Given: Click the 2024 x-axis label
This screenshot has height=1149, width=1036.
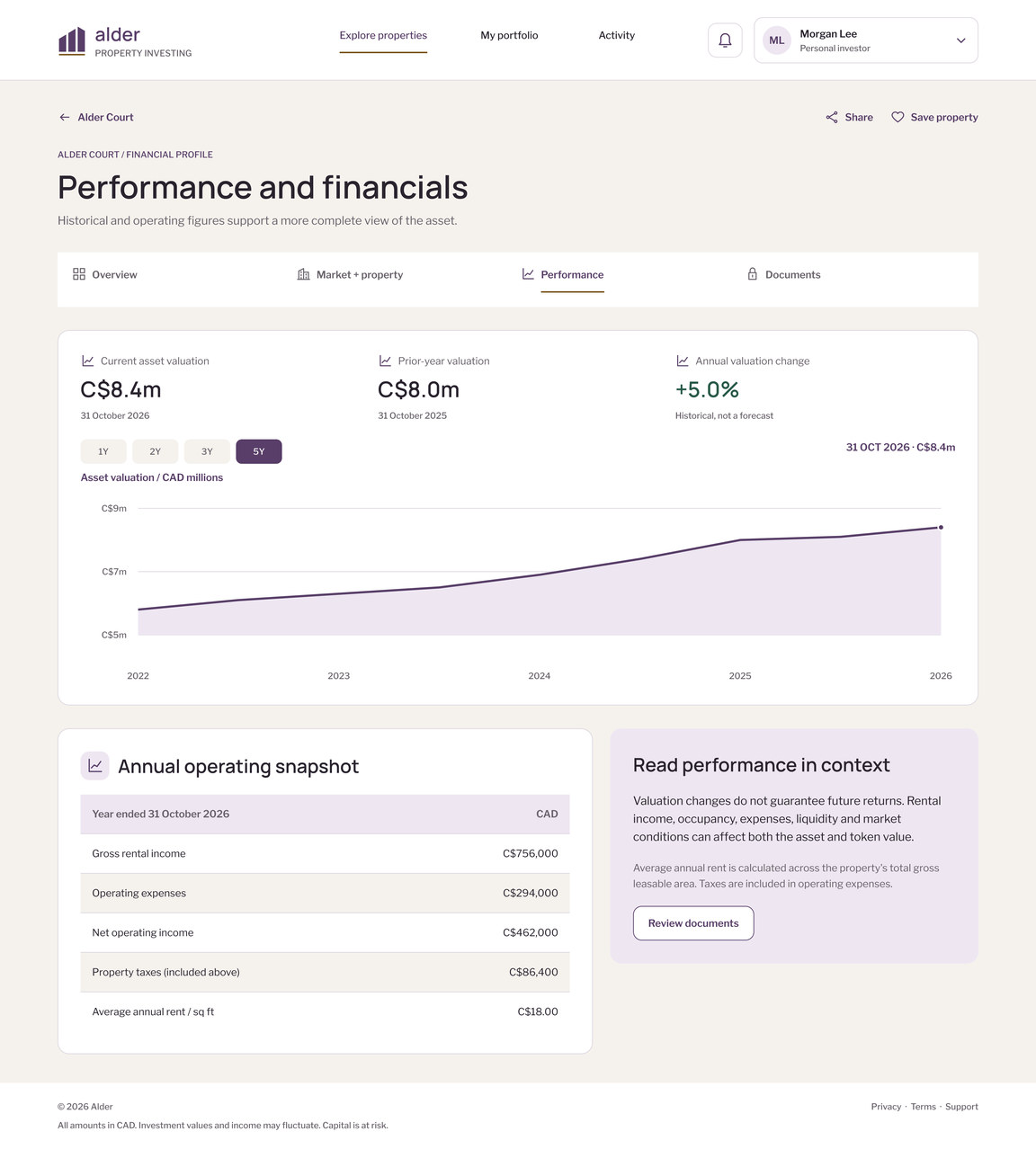Looking at the screenshot, I should (x=540, y=675).
